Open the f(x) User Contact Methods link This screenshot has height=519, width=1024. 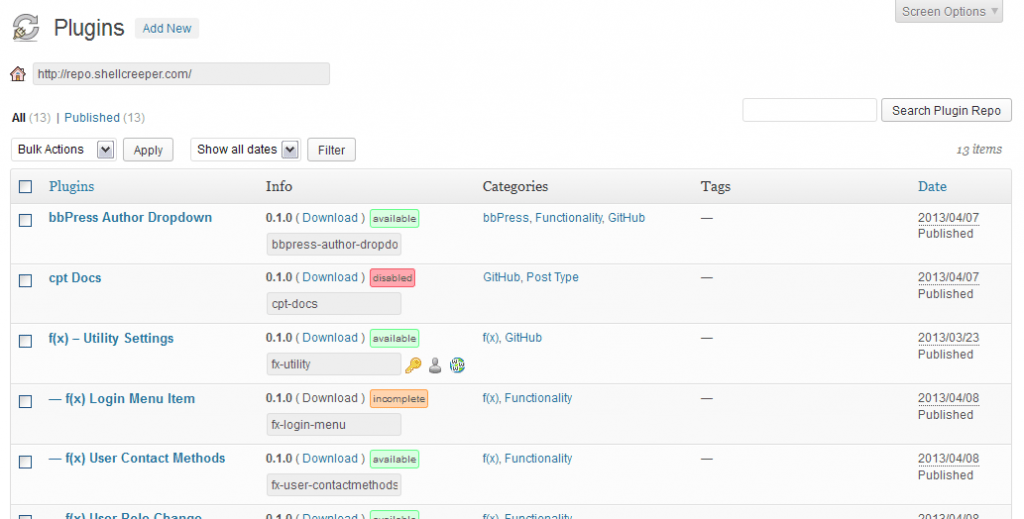[x=136, y=458]
